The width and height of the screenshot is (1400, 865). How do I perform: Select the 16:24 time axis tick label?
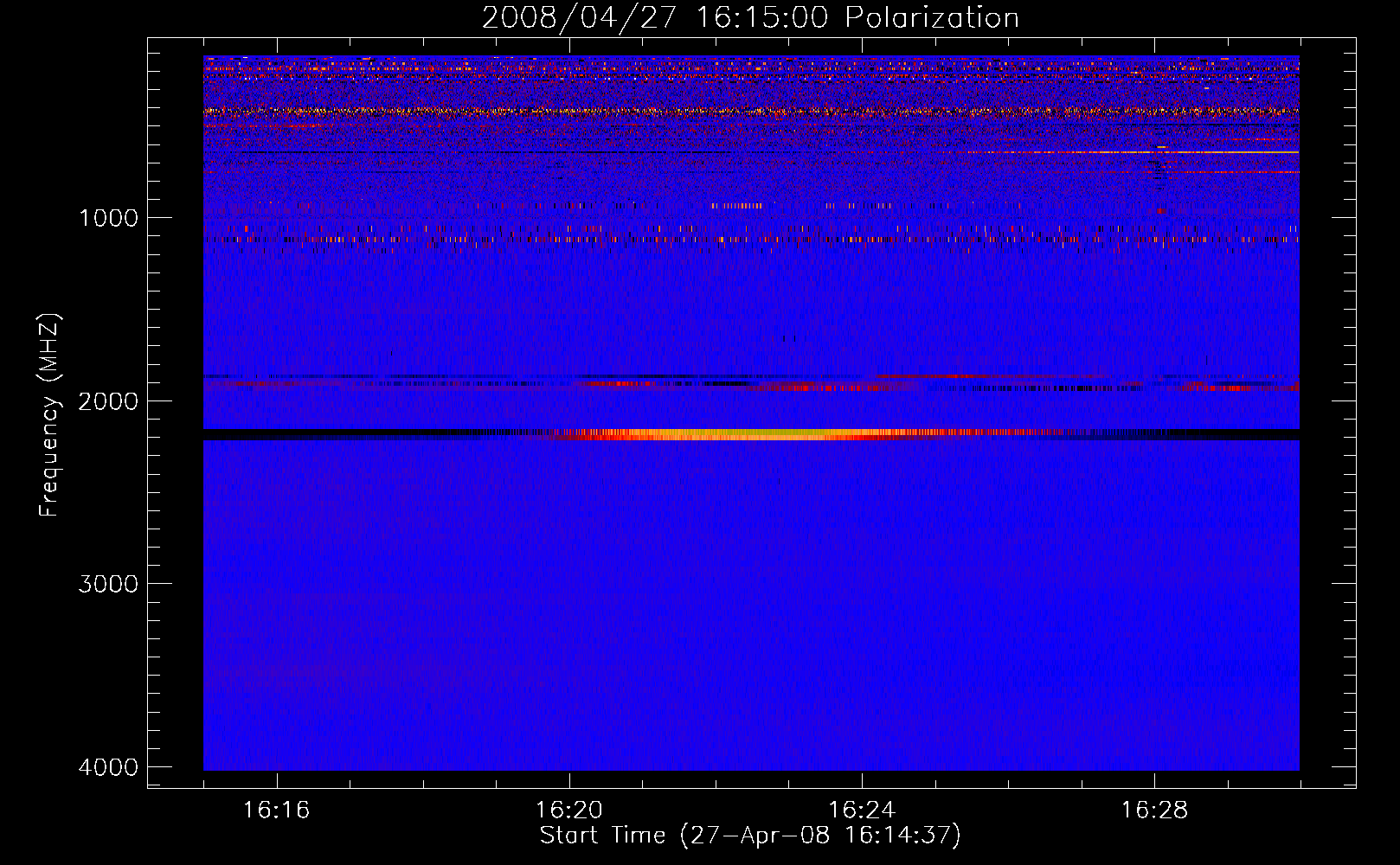pos(862,810)
